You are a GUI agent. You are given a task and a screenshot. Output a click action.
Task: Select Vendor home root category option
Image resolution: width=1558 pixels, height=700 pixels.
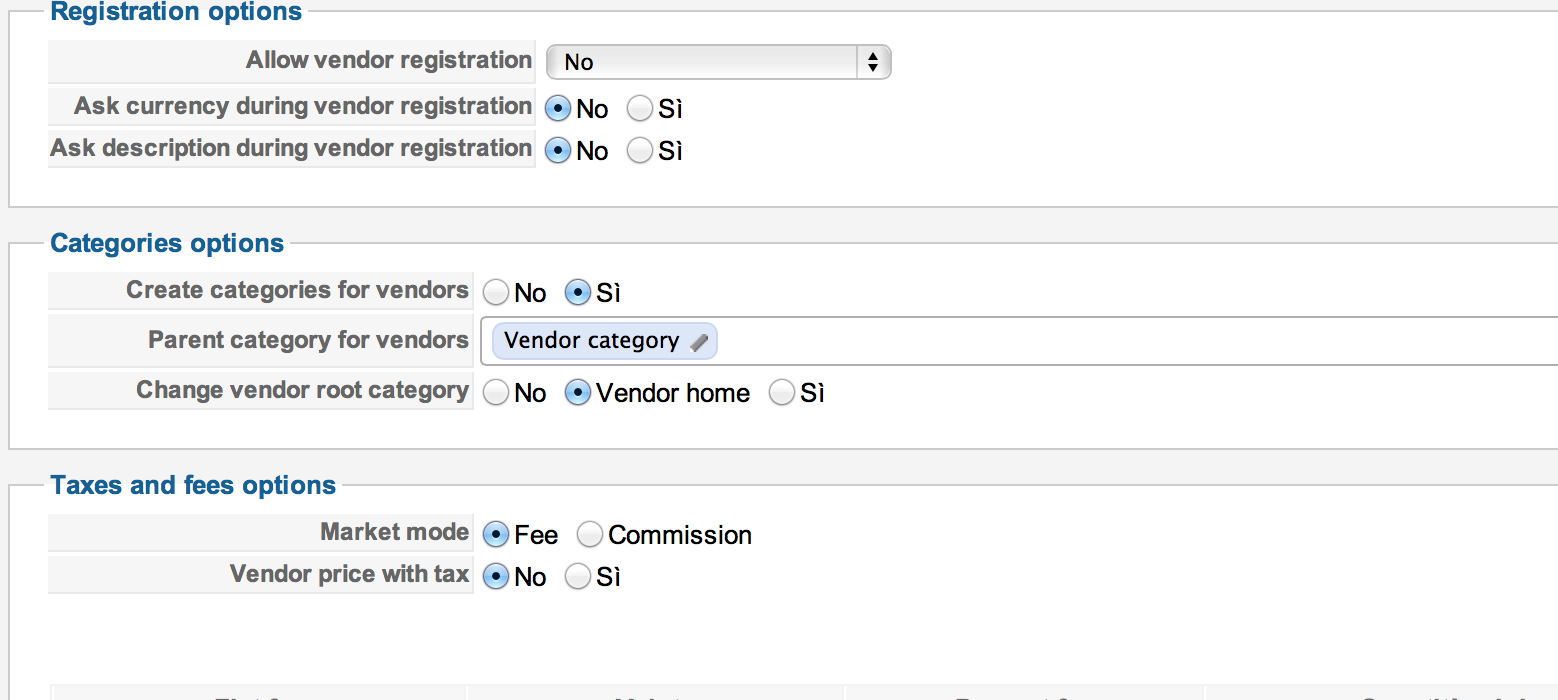click(578, 393)
